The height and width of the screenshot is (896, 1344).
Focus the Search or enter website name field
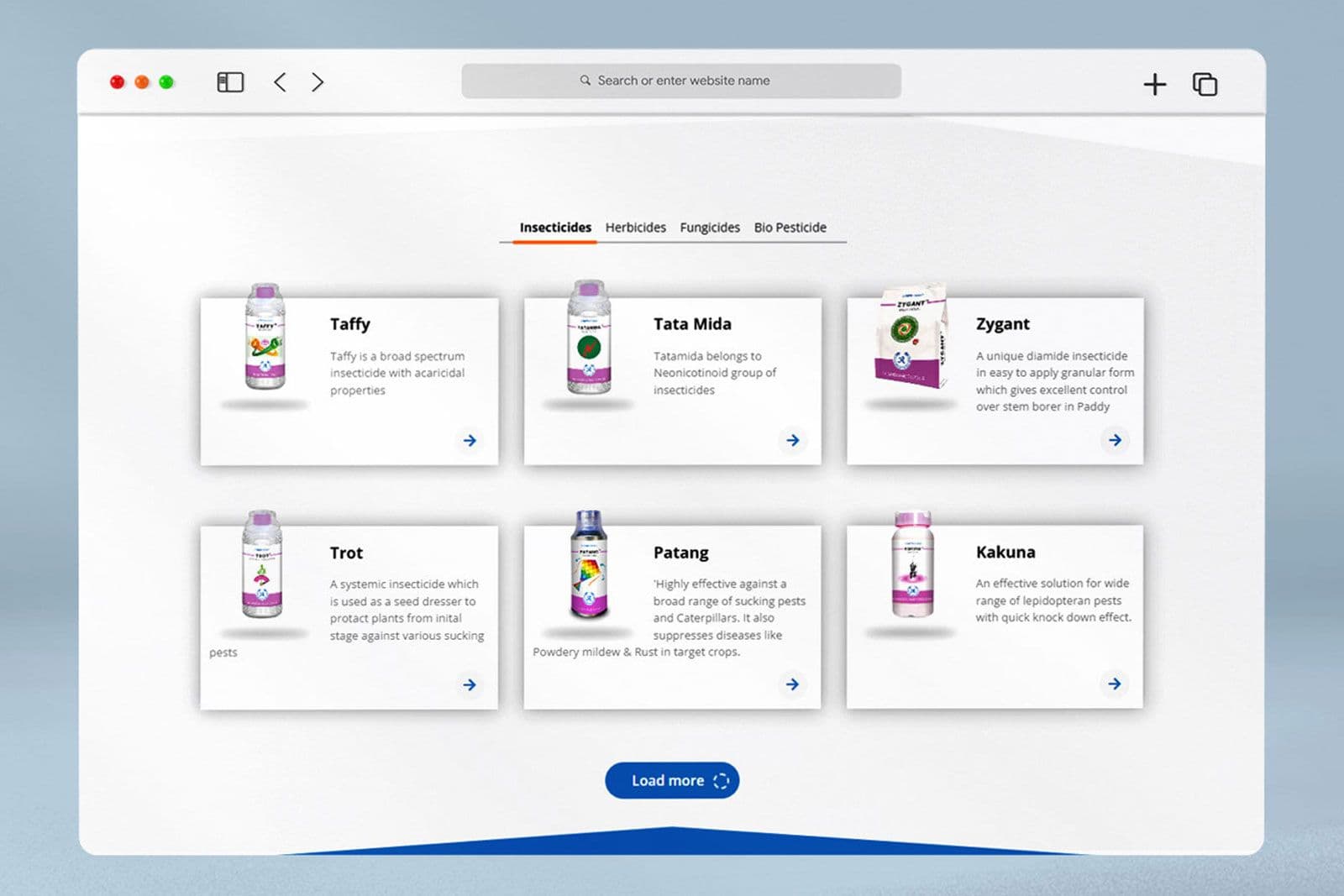click(681, 81)
